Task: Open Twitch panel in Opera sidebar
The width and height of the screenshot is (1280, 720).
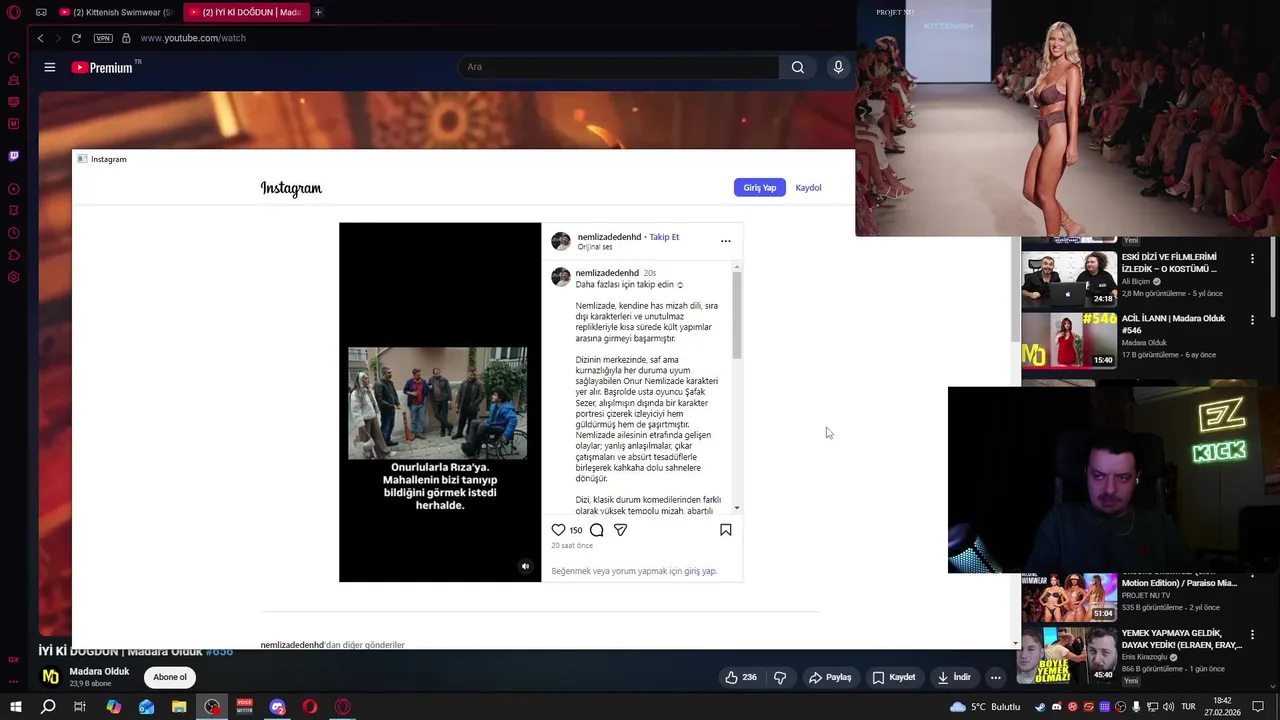Action: click(14, 156)
